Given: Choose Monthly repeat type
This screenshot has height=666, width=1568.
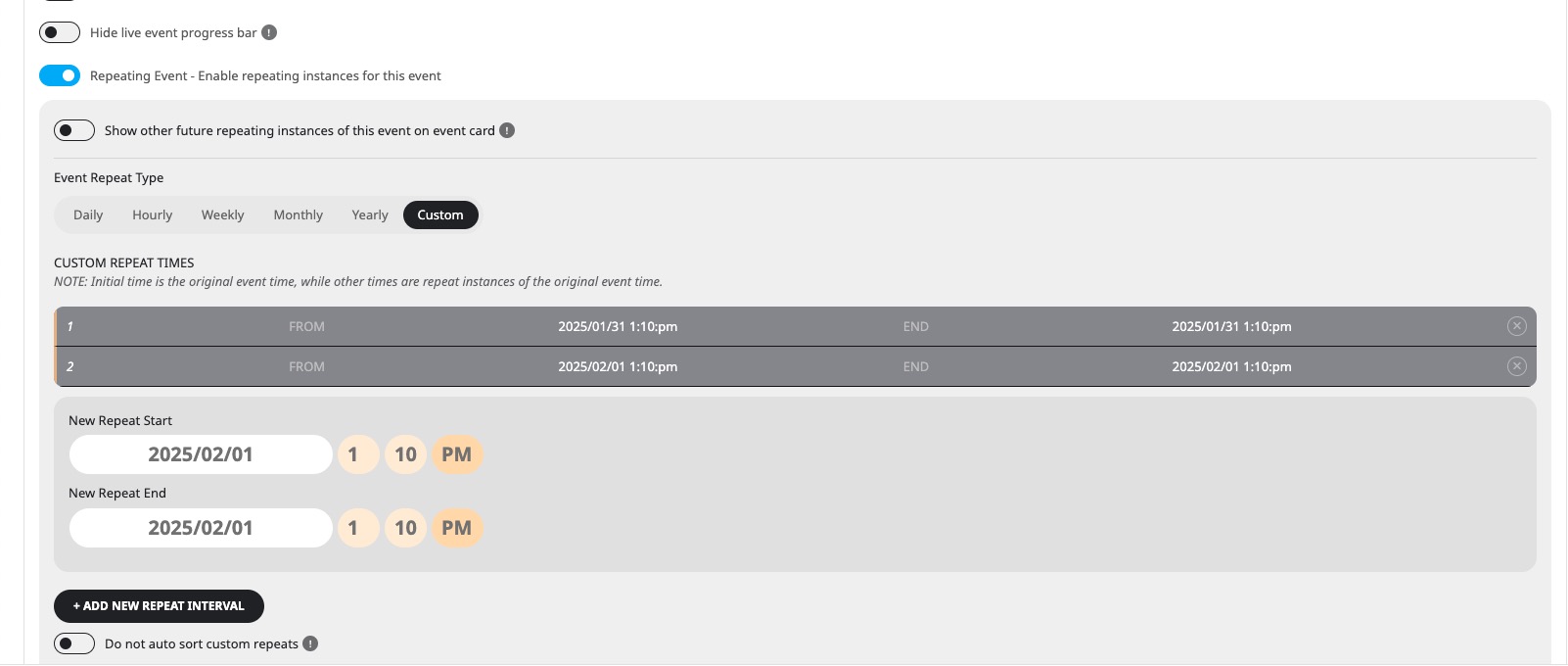Looking at the screenshot, I should click(299, 214).
